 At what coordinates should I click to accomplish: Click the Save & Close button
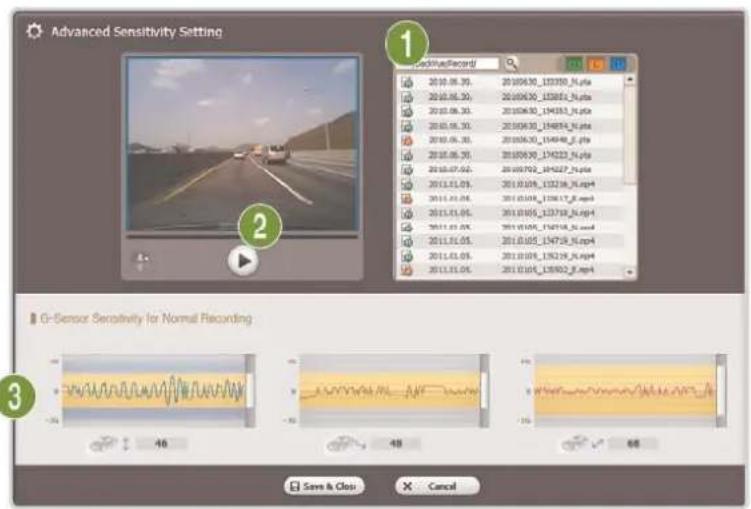324,486
